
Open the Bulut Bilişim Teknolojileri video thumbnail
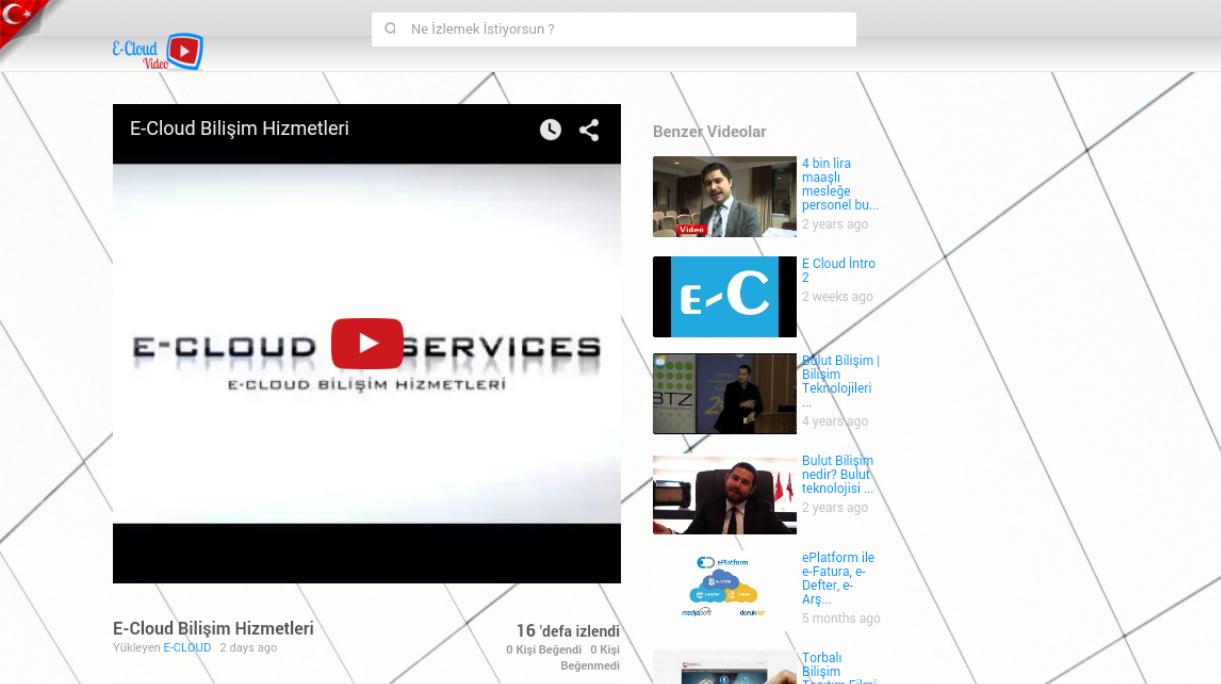click(725, 394)
